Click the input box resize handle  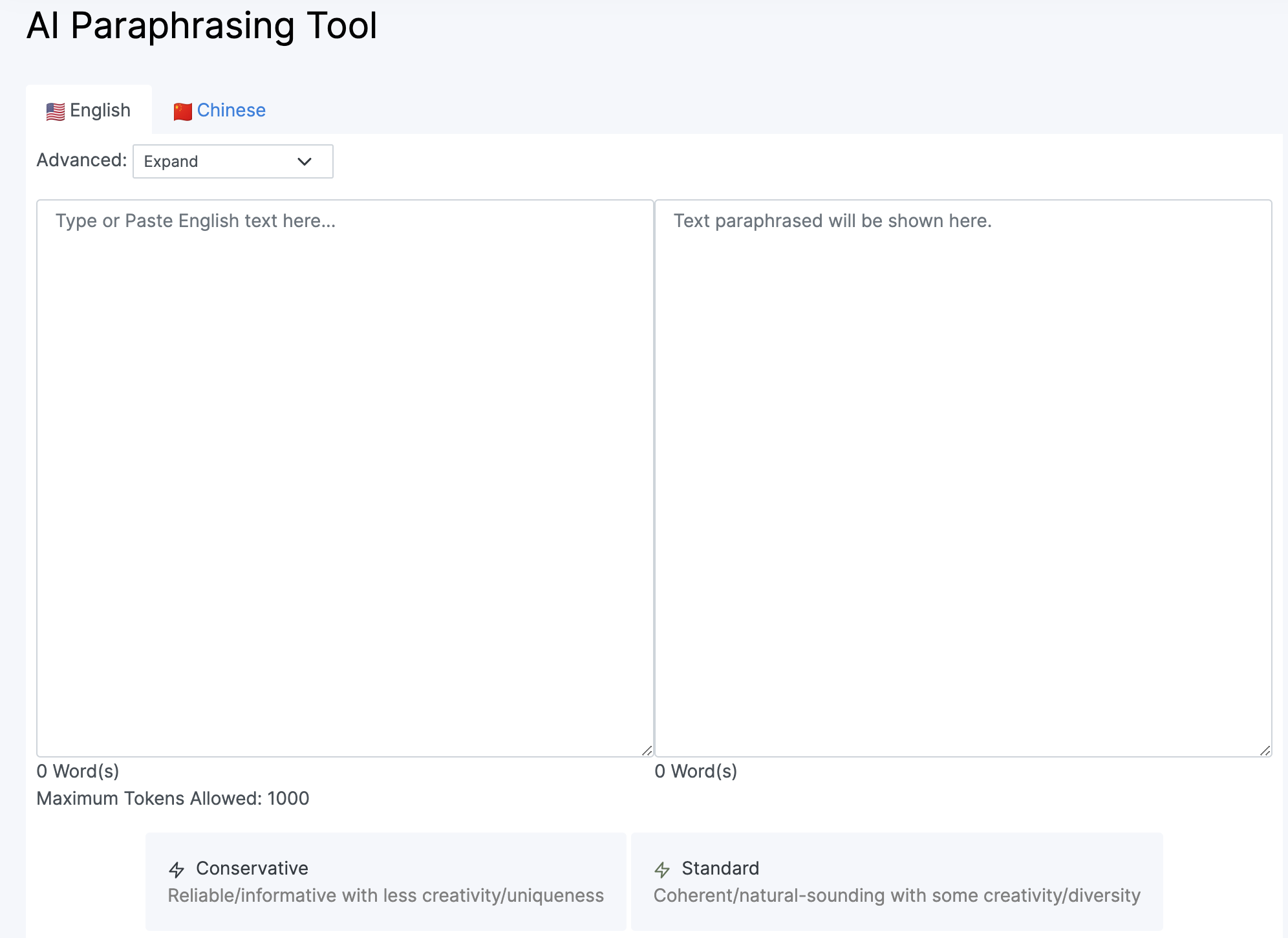[647, 750]
